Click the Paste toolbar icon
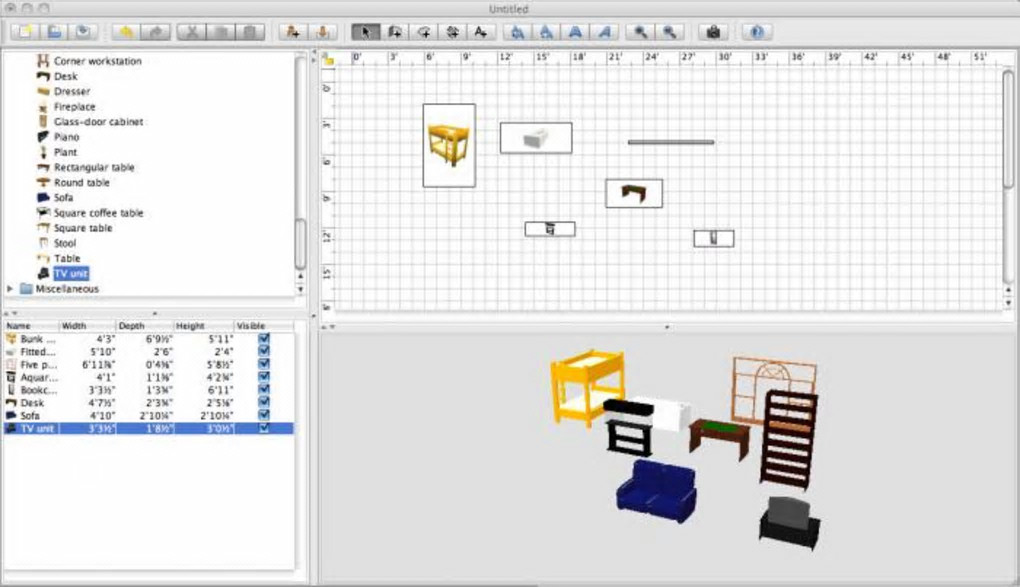Viewport: 1020px width, 587px height. coord(250,32)
